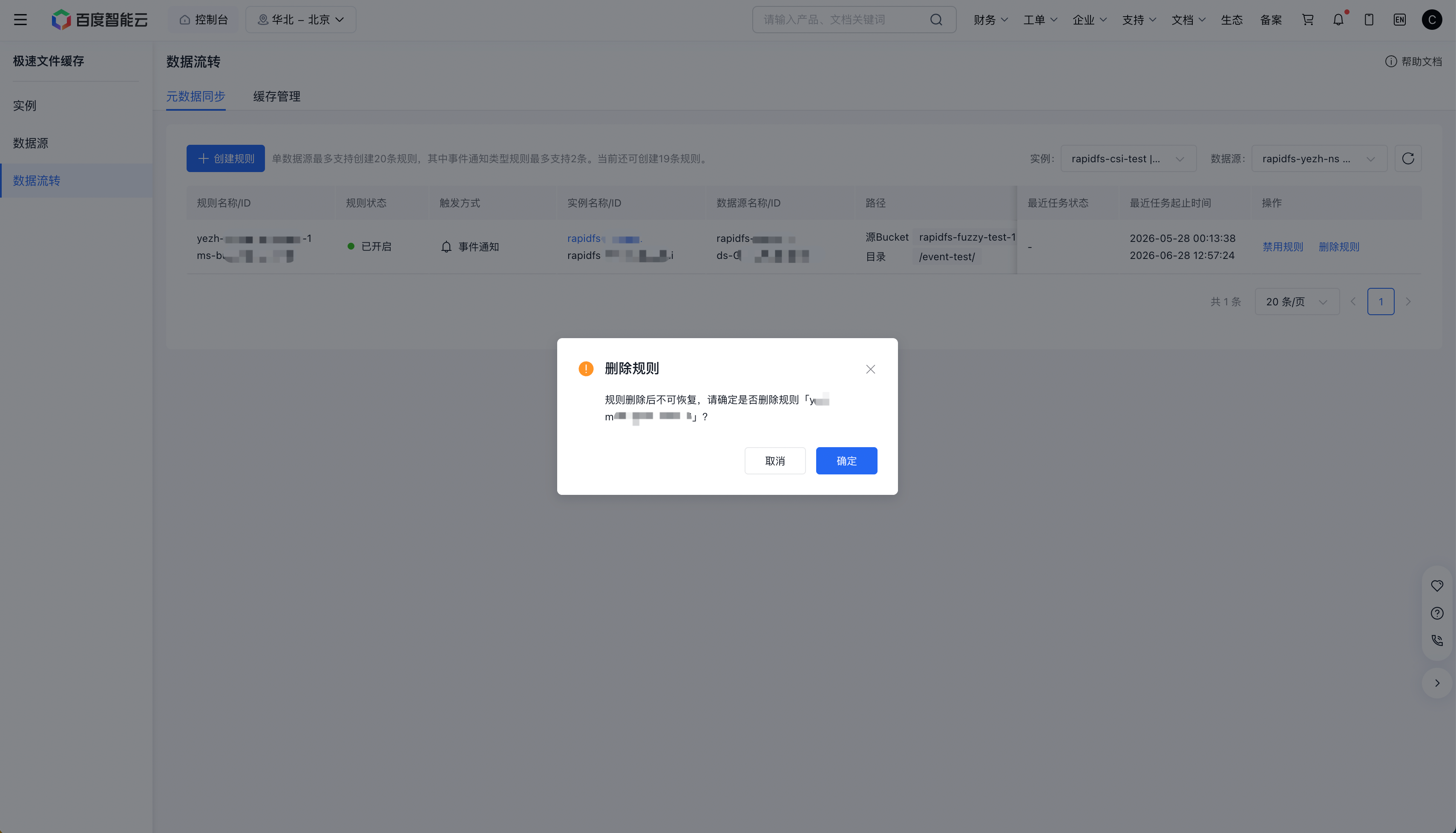Click the orange warning icon in dialog
The image size is (1456, 833).
tap(586, 368)
